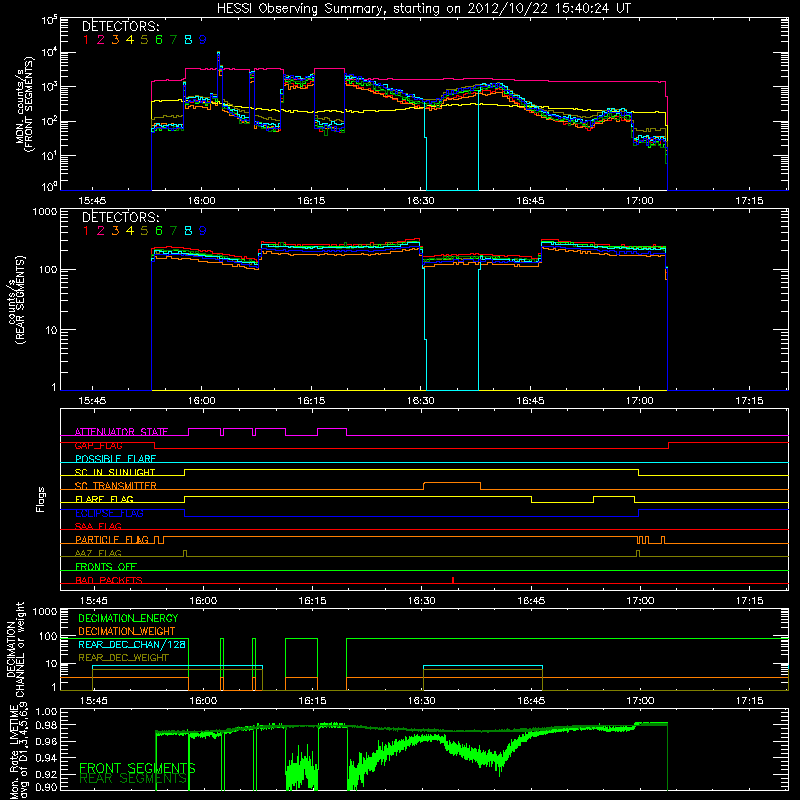
Task: Select detector 3 in the rear segments legend
Action: point(115,231)
